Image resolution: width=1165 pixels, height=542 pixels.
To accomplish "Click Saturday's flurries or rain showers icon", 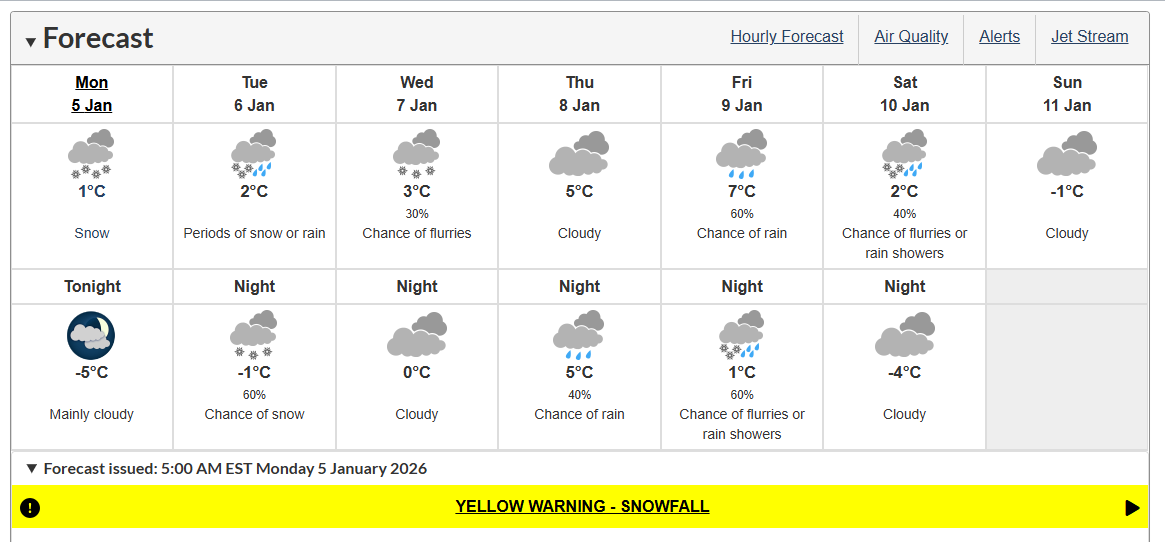I will click(904, 153).
